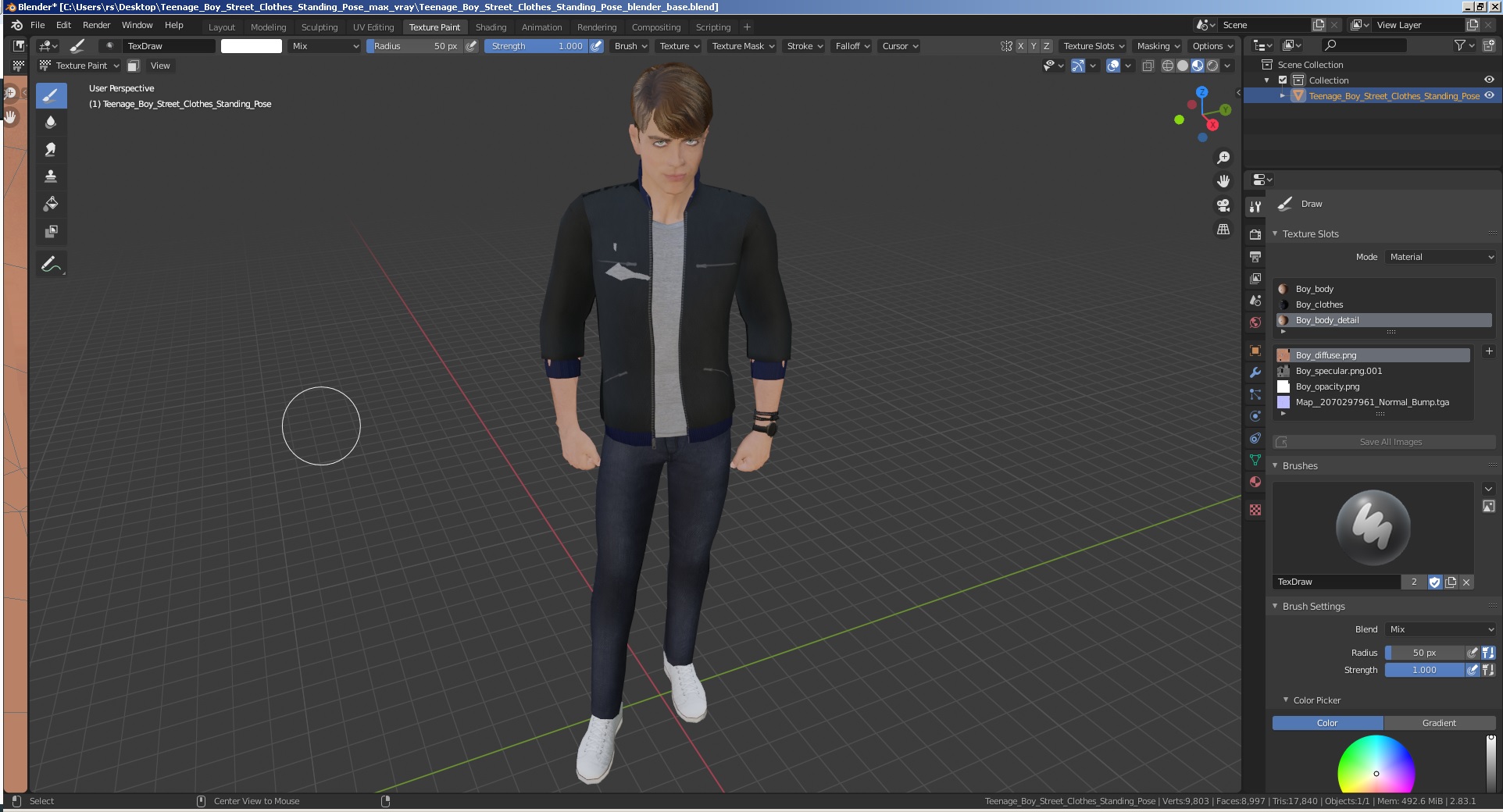This screenshot has width=1503, height=812.
Task: Toggle Collection exclude checkbox in outliner
Action: tap(1283, 80)
